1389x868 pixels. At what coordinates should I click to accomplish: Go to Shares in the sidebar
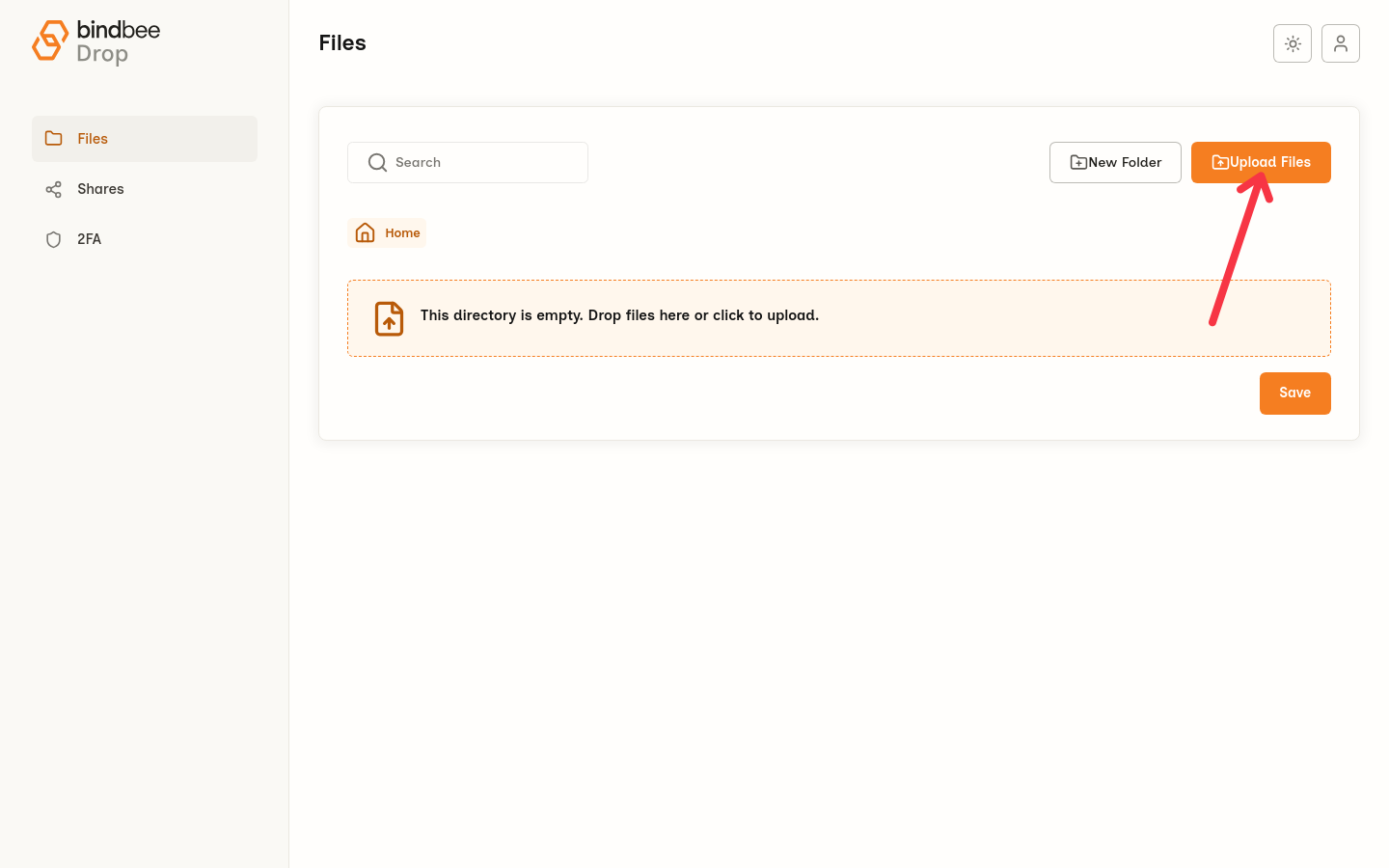[145, 189]
